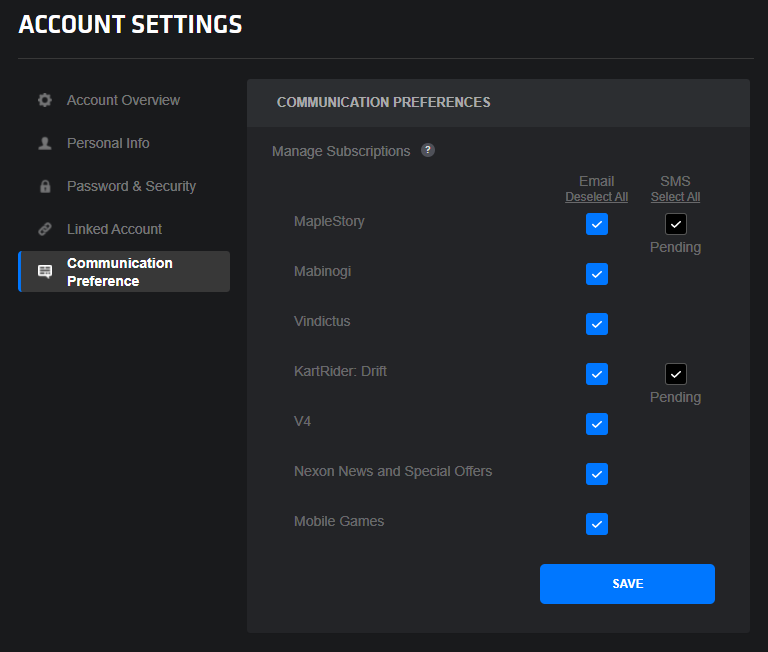Click the Linked Account chain icon
This screenshot has width=768, height=652.
[45, 229]
